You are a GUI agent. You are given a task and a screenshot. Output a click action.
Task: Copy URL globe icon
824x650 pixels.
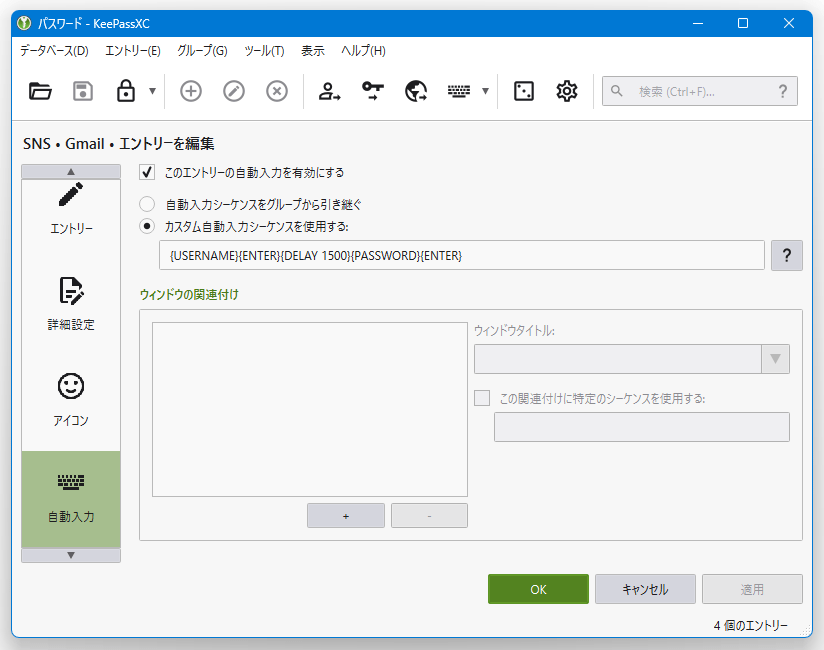click(x=416, y=91)
